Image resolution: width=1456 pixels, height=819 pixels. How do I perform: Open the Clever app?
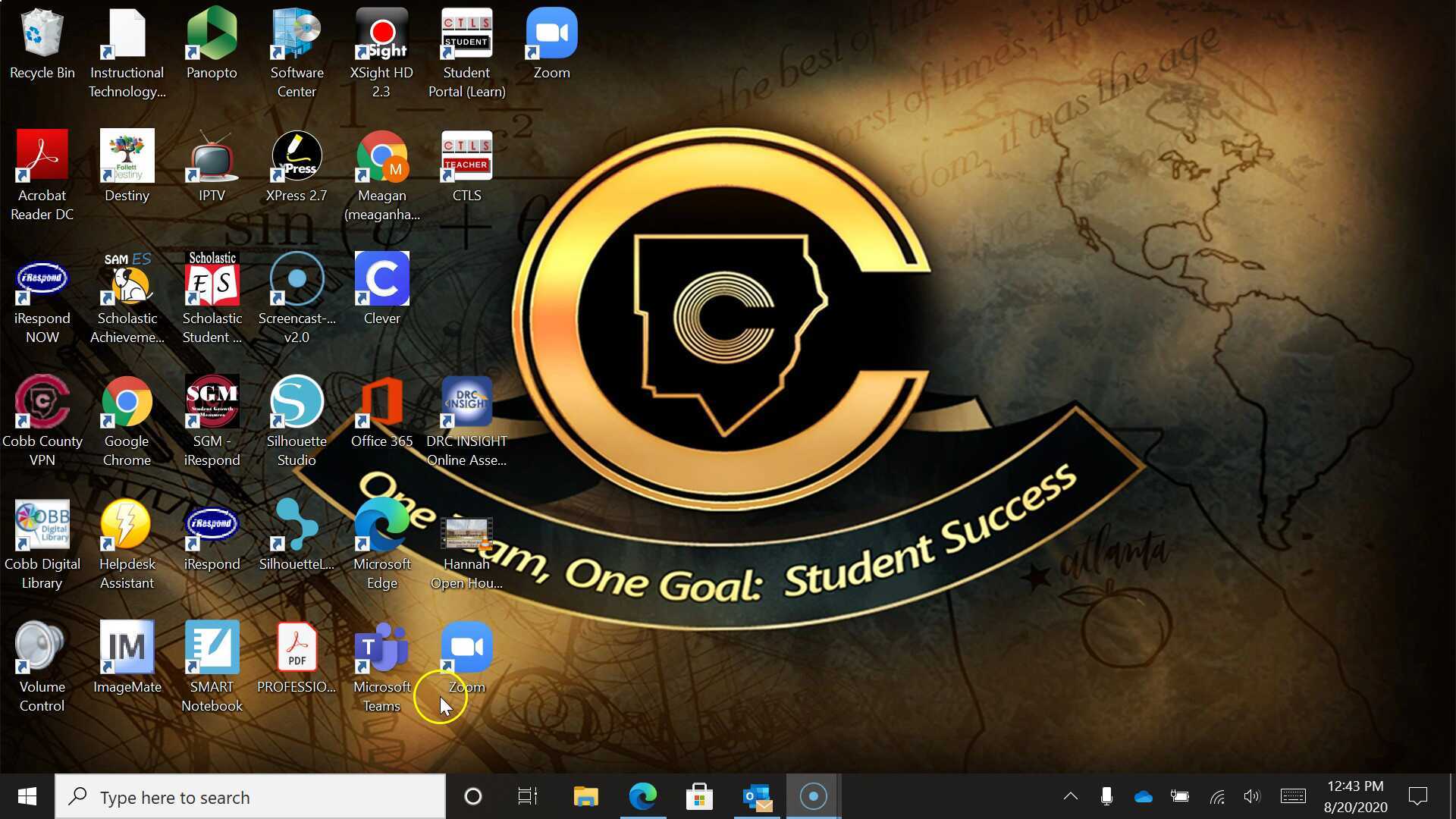point(381,278)
